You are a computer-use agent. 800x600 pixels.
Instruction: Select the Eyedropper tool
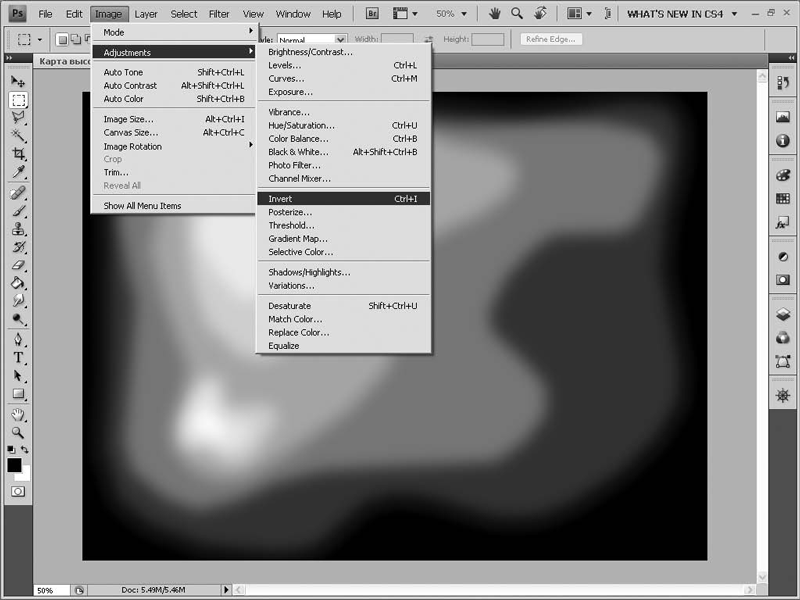coord(18,171)
